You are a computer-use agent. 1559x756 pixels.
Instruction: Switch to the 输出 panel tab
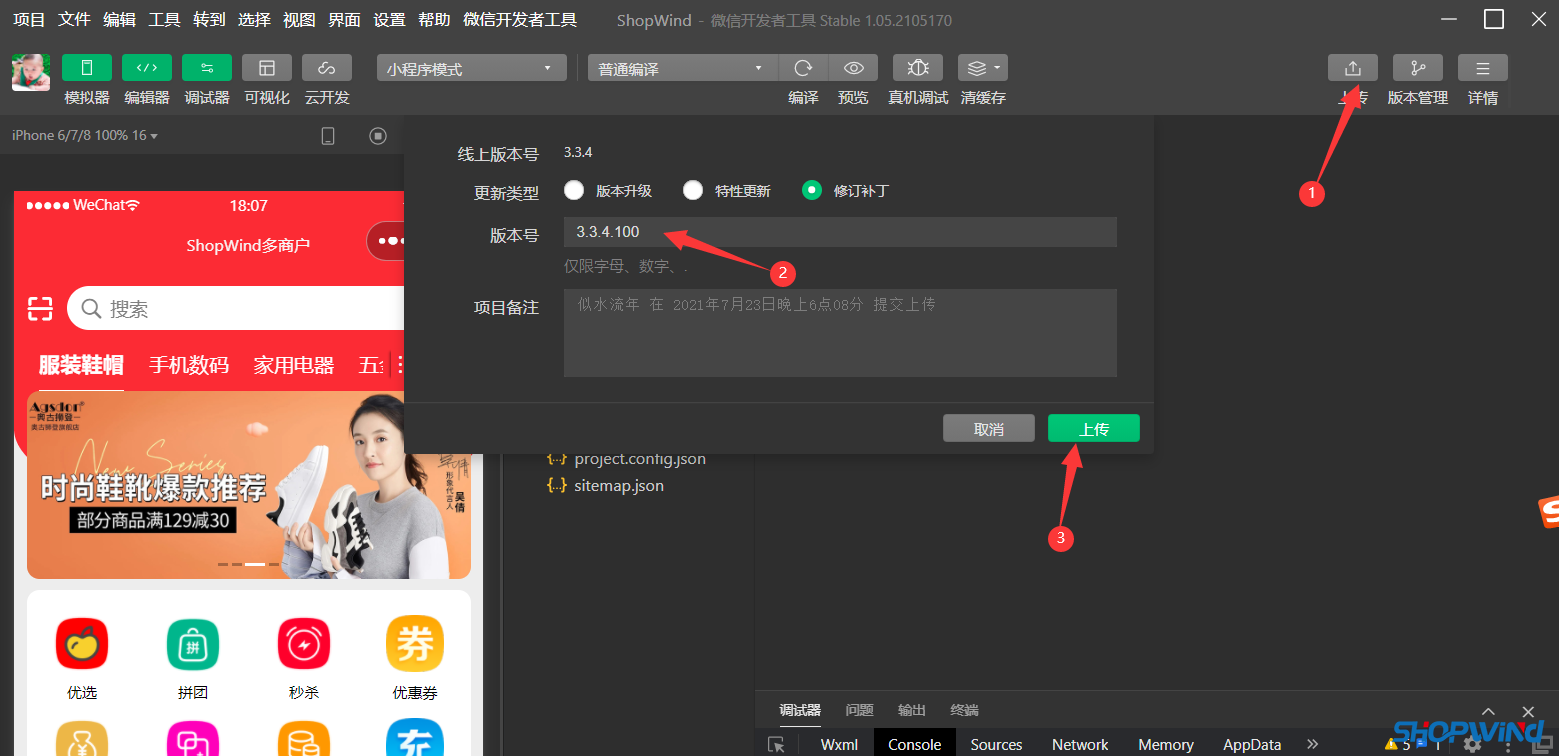[x=912, y=710]
